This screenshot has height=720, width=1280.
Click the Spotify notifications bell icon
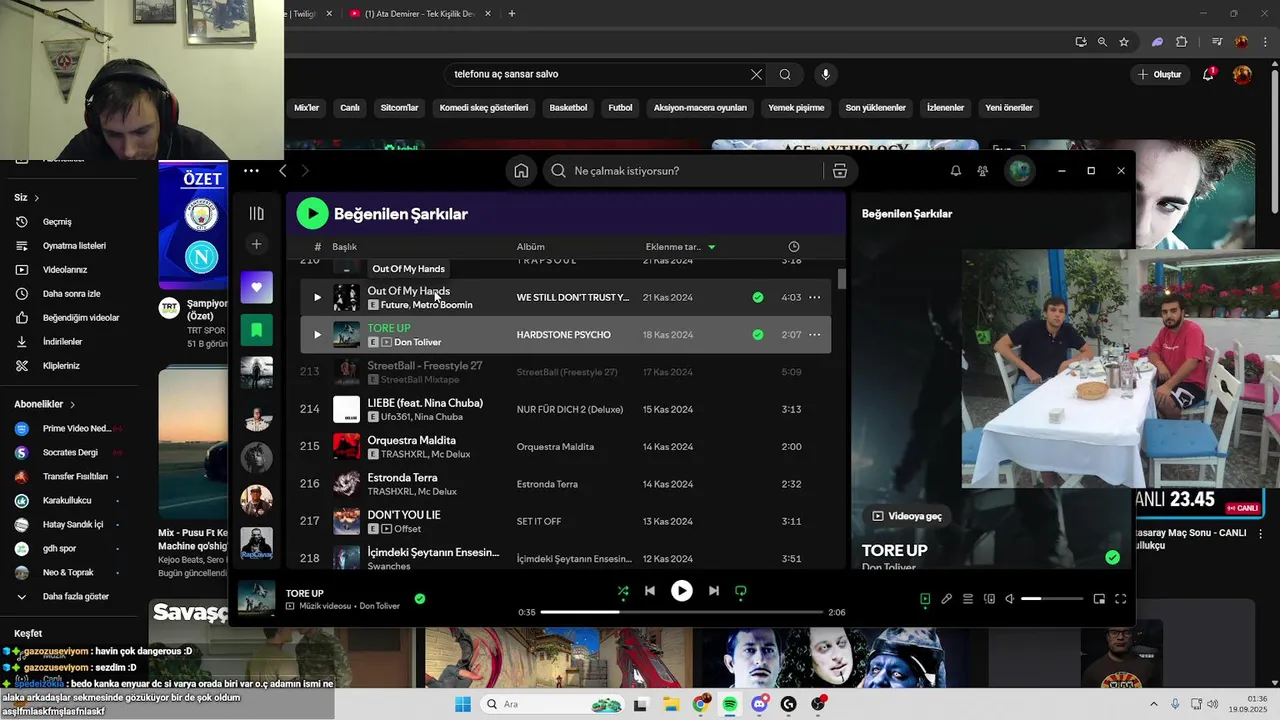[x=956, y=171]
